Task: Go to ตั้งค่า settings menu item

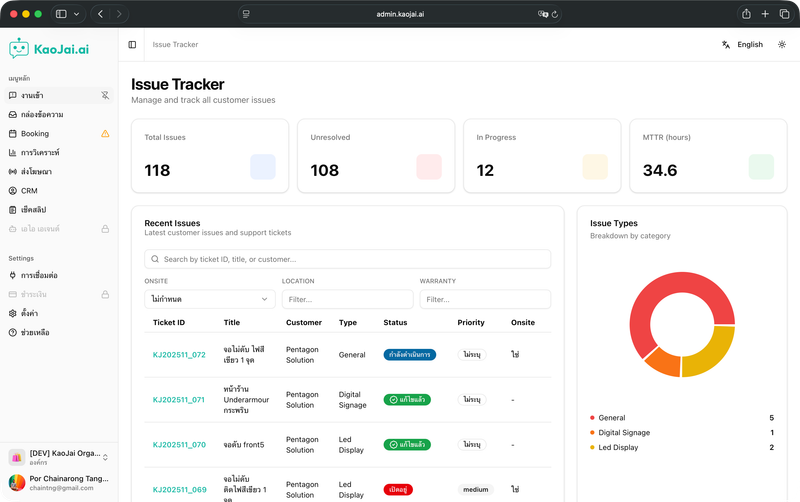Action: [30, 313]
